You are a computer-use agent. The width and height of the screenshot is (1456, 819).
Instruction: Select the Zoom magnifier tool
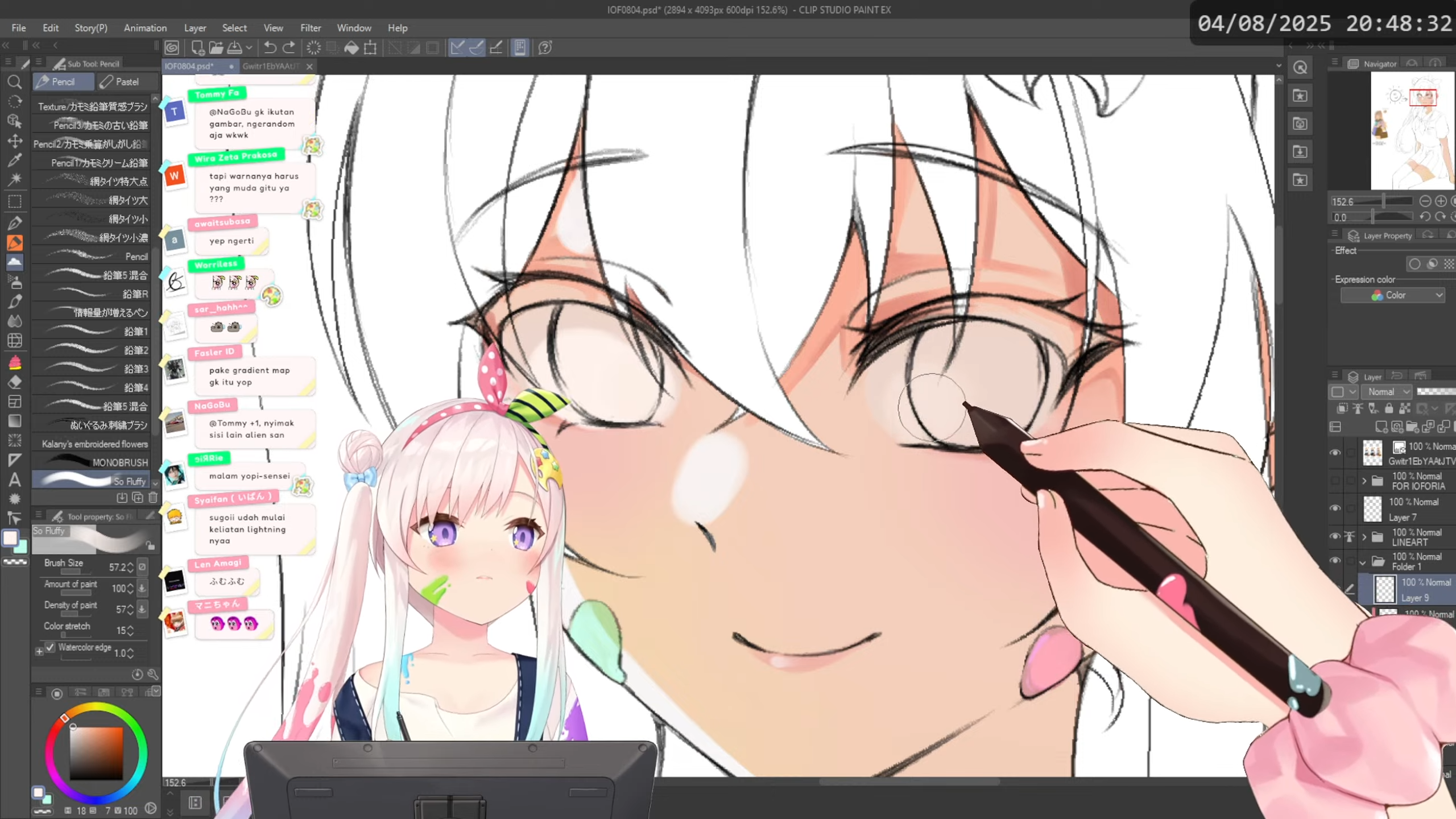coord(15,82)
